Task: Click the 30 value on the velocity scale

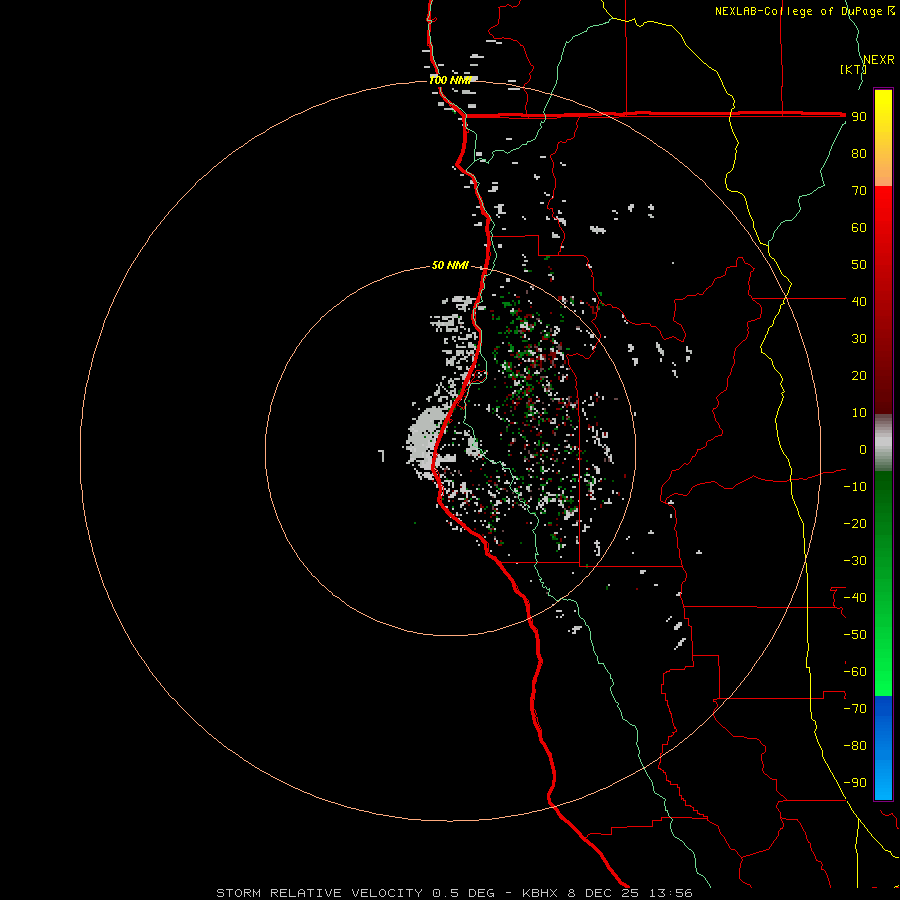Action: 859,339
